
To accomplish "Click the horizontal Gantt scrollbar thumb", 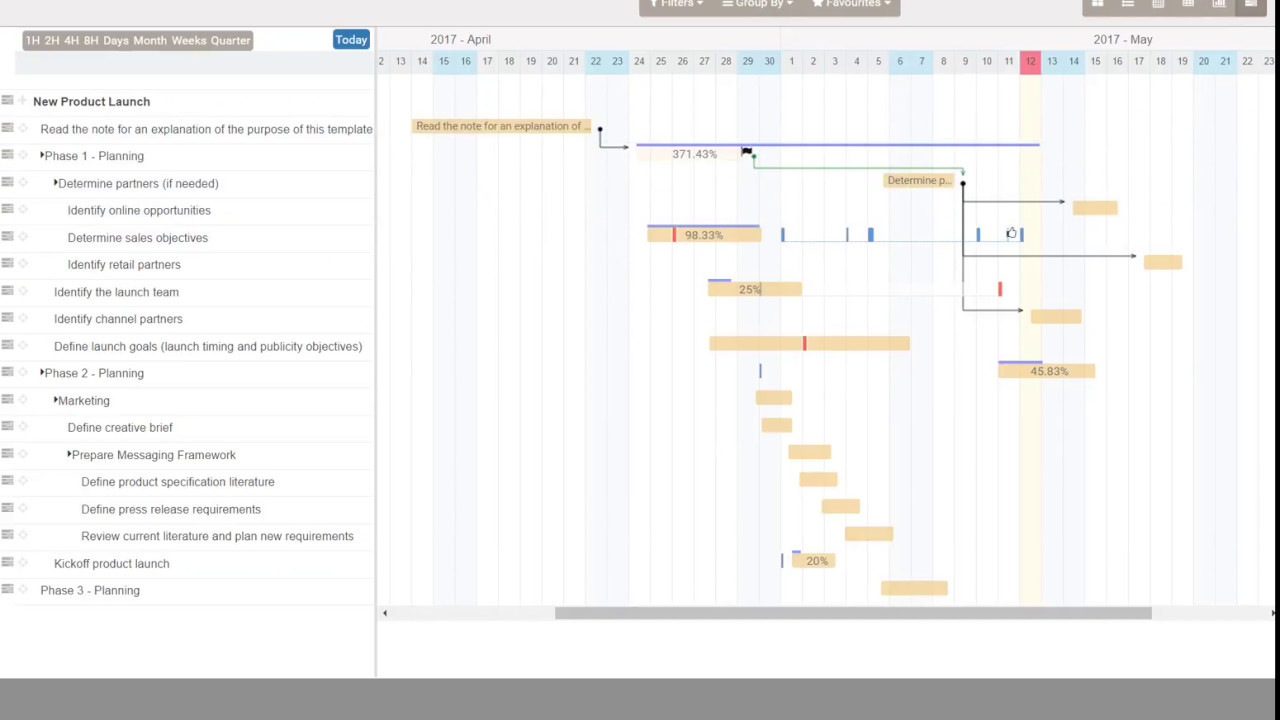I will coord(853,613).
